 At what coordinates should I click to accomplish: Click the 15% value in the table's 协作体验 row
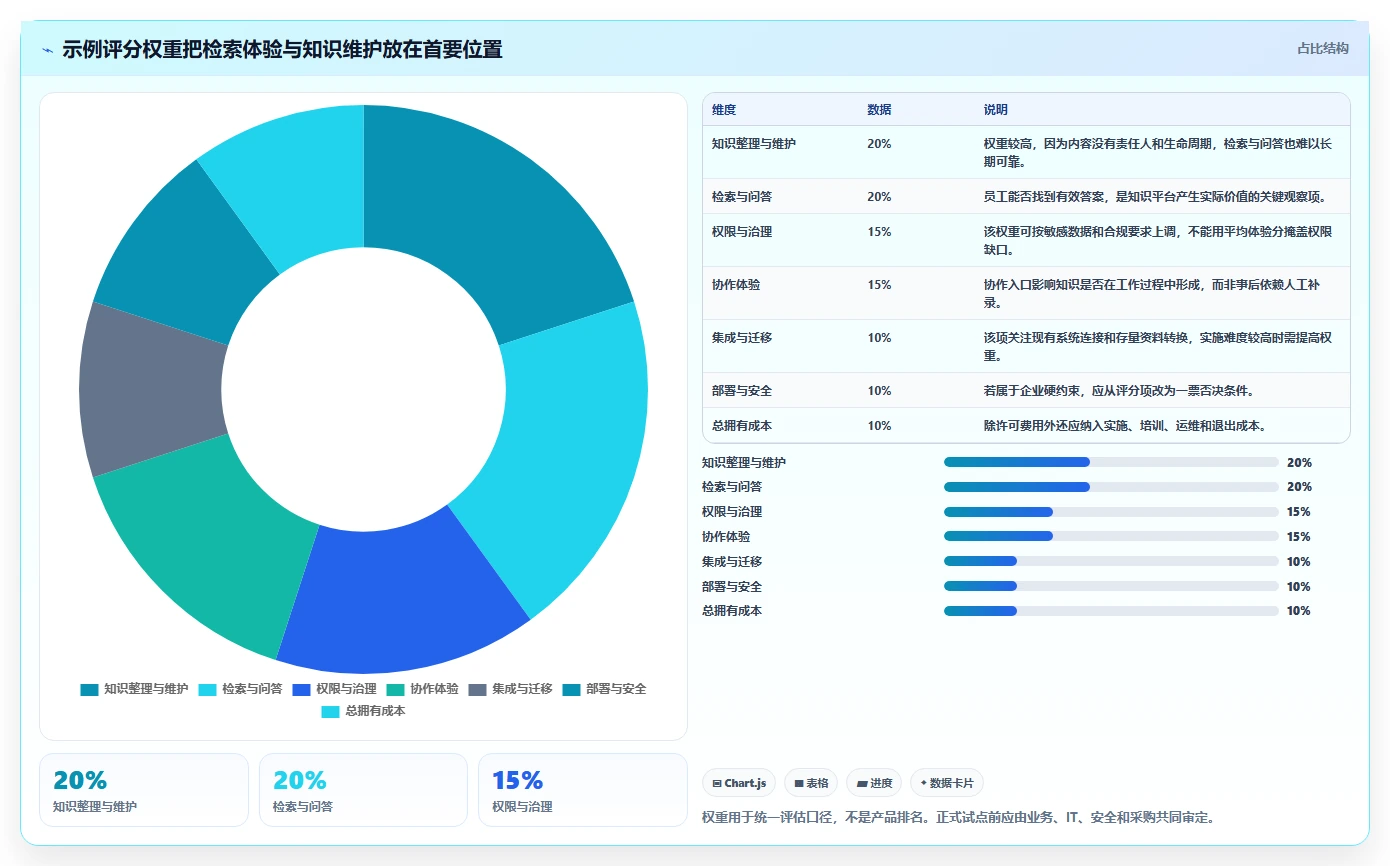(x=879, y=284)
